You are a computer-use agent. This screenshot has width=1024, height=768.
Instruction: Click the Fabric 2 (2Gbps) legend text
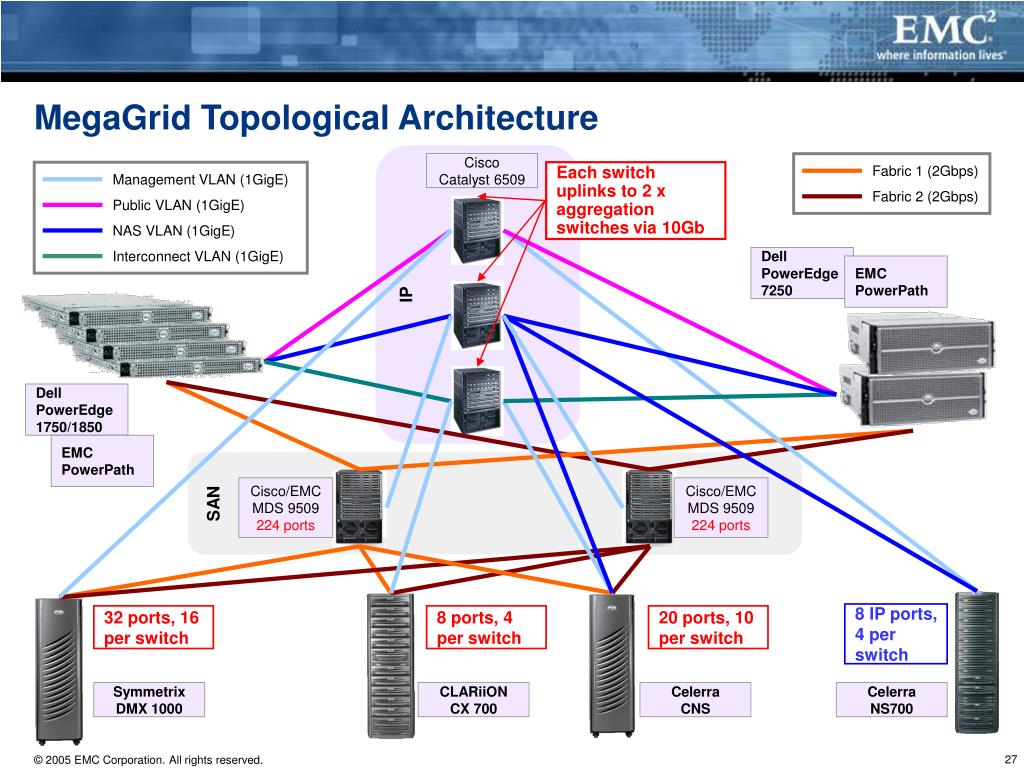pos(925,197)
